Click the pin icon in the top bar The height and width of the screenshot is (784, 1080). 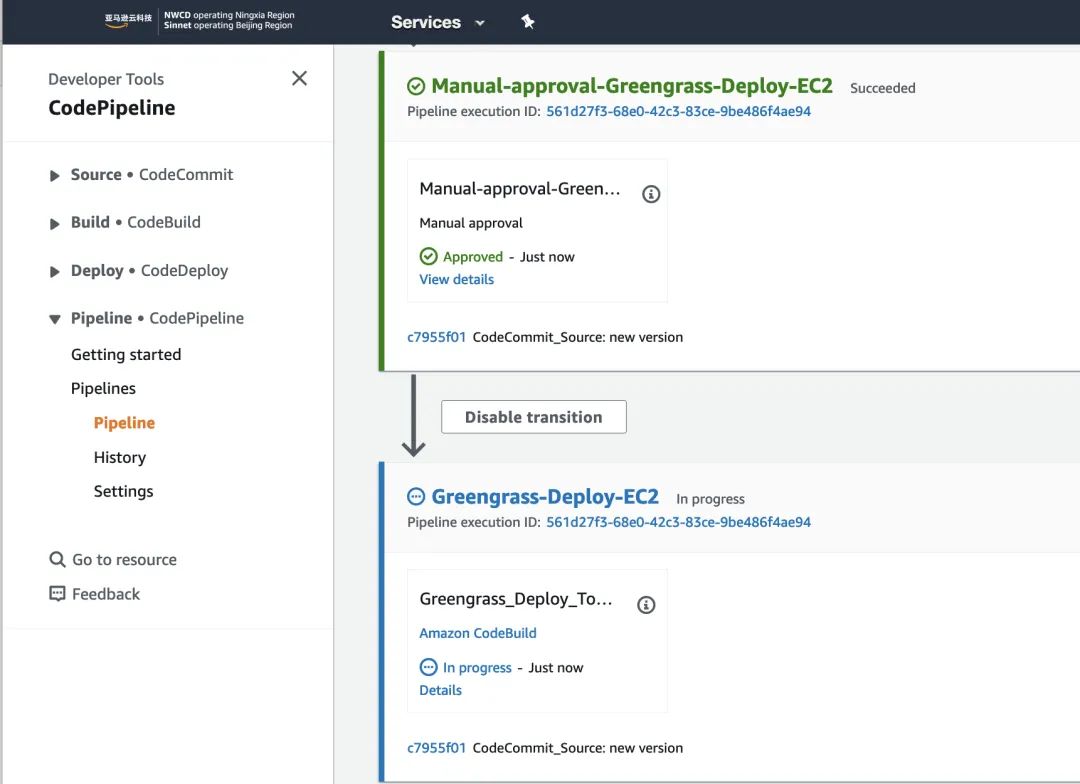pos(528,22)
